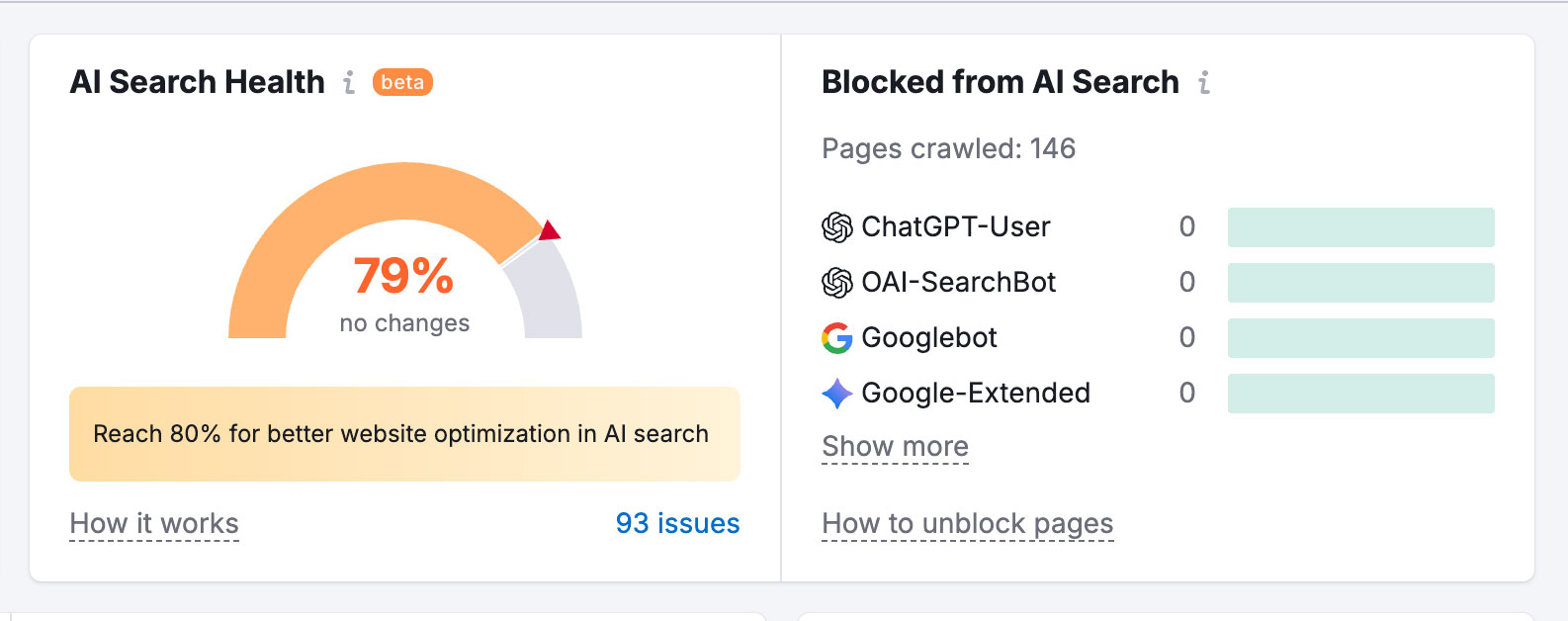
Task: Click the OAI-SearchBot green bar
Action: (1360, 283)
